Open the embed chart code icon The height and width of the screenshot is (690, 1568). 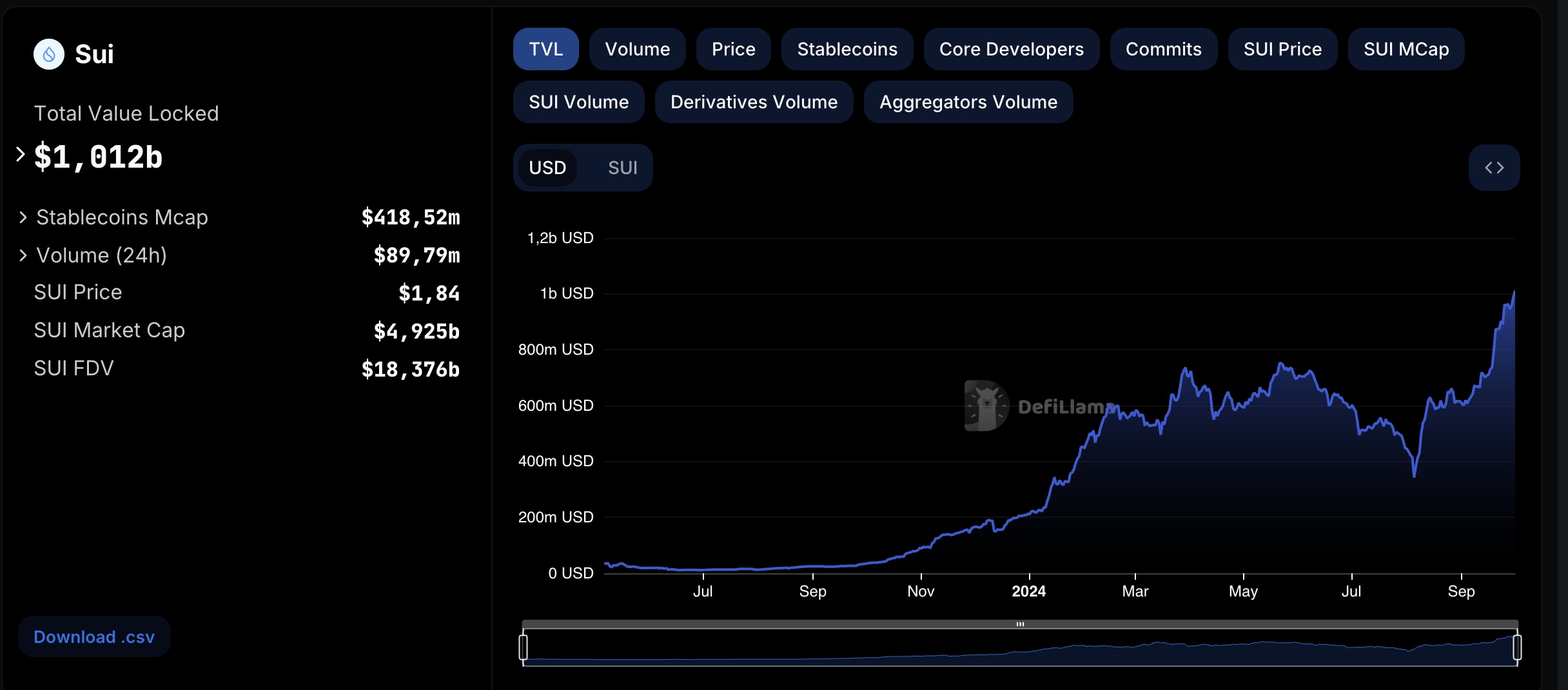[x=1494, y=168]
